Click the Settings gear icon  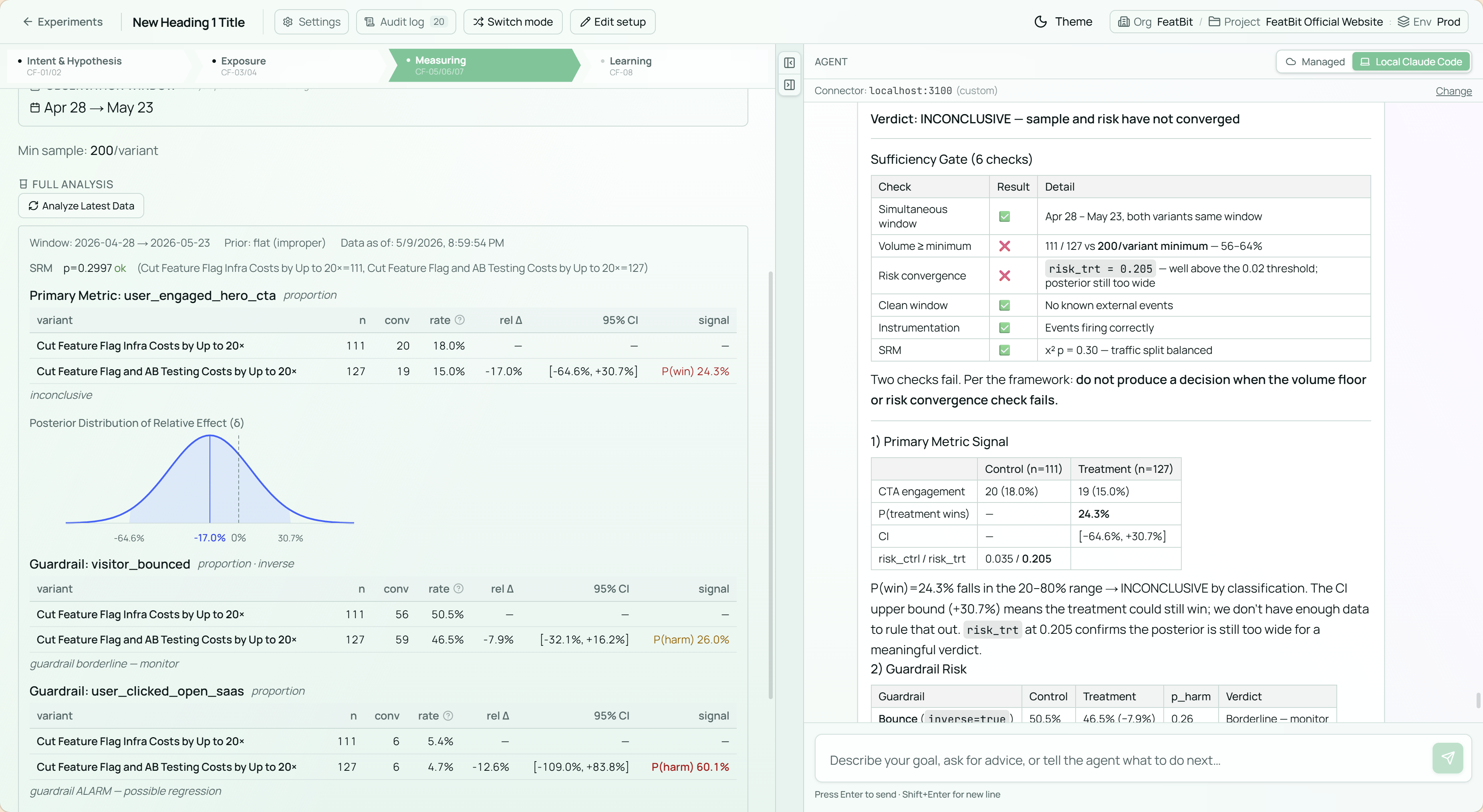pos(288,22)
